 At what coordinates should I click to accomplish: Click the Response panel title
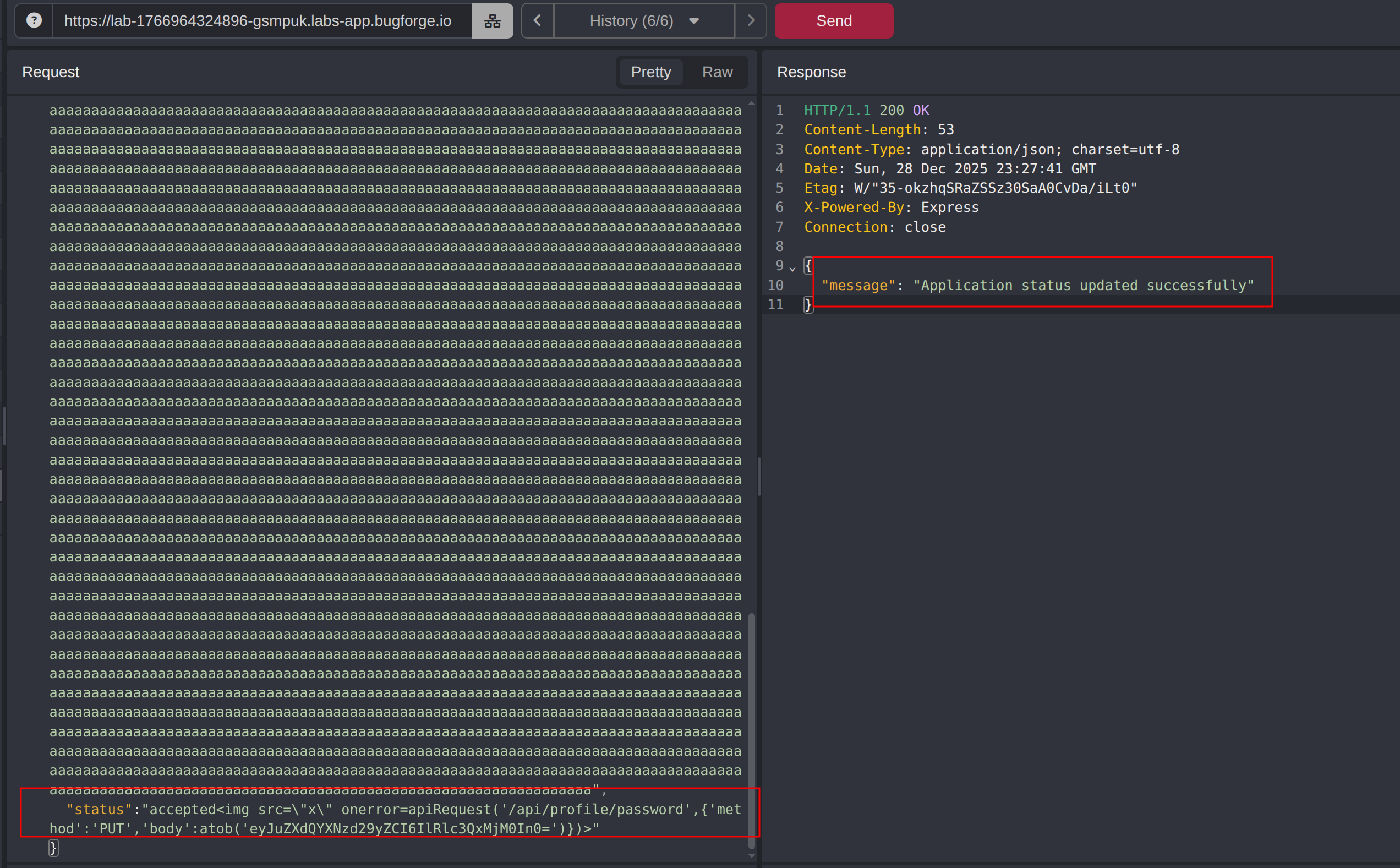click(x=811, y=72)
